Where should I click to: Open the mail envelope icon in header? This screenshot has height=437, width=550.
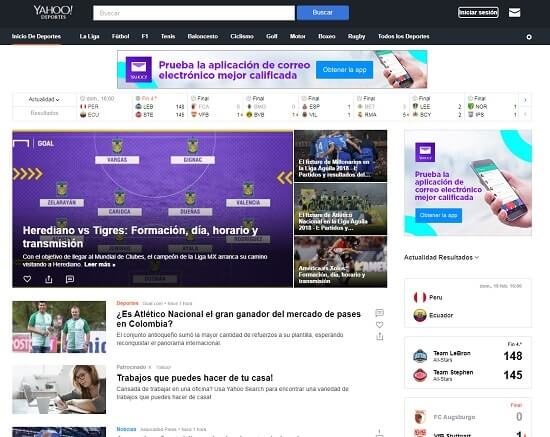[x=514, y=13]
